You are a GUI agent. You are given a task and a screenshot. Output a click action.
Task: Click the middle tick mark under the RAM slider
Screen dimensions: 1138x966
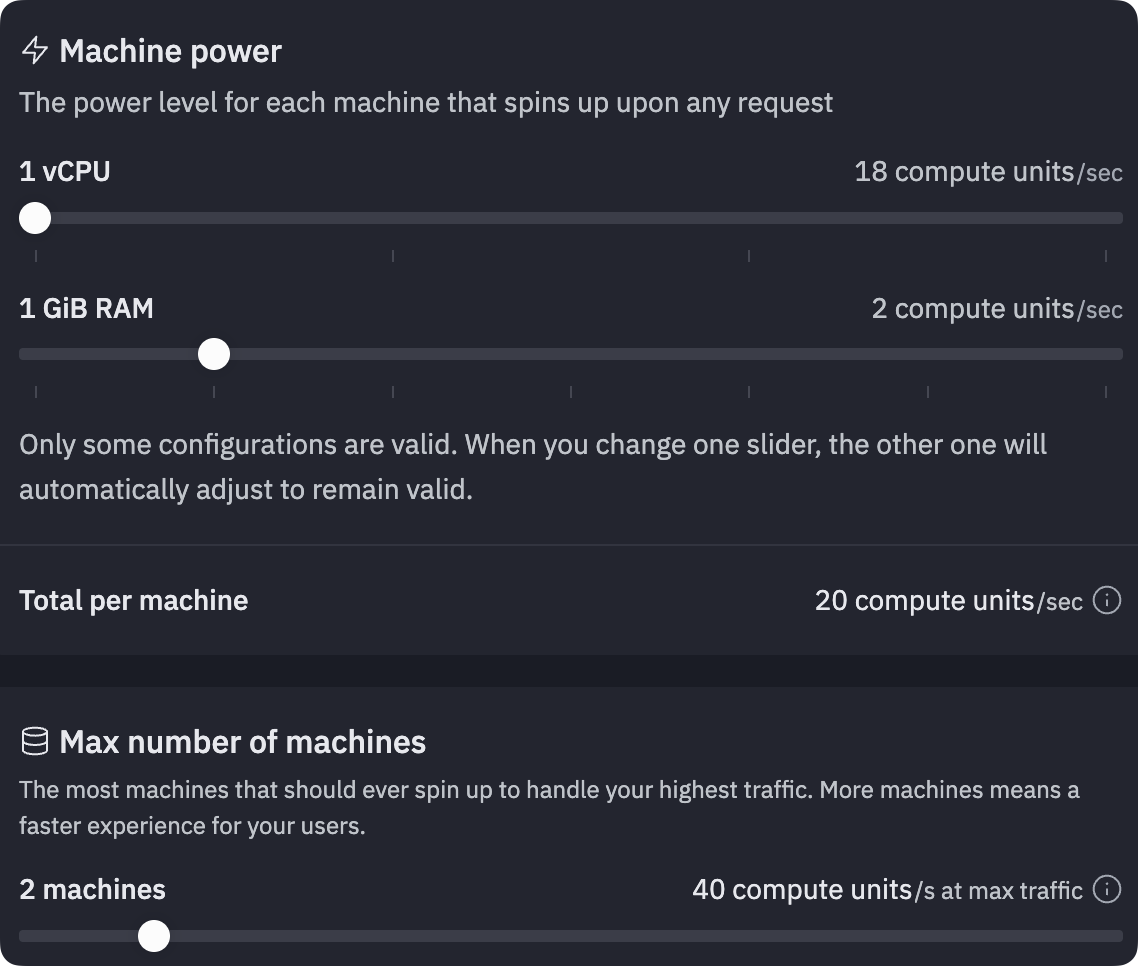pyautogui.click(x=570, y=391)
